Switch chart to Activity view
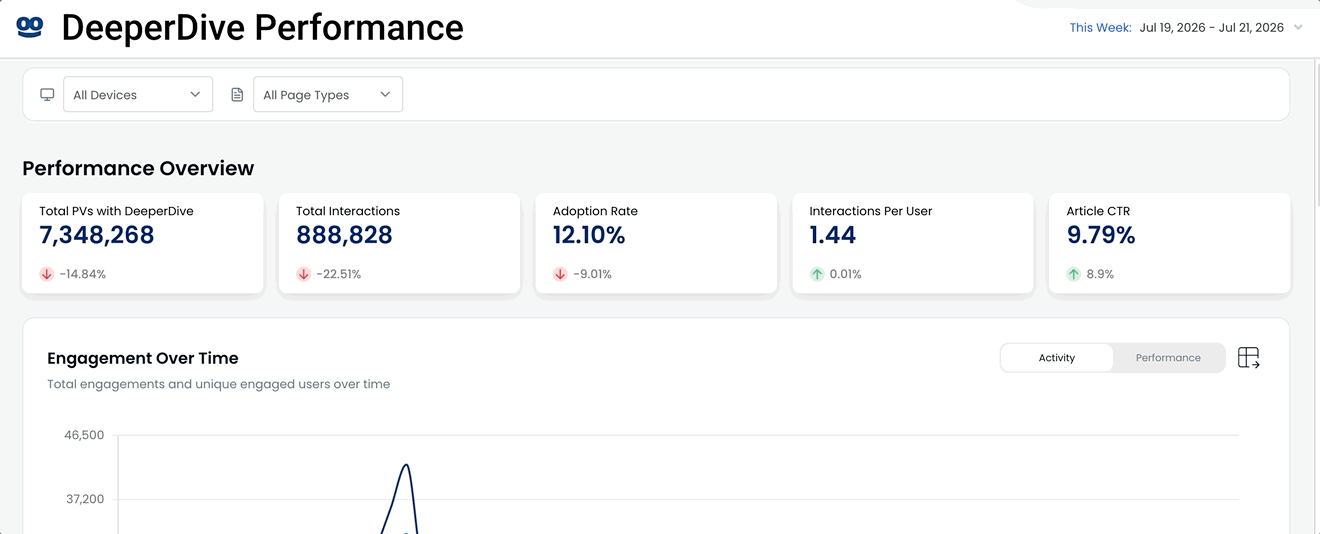The width and height of the screenshot is (1320, 534). click(1057, 358)
